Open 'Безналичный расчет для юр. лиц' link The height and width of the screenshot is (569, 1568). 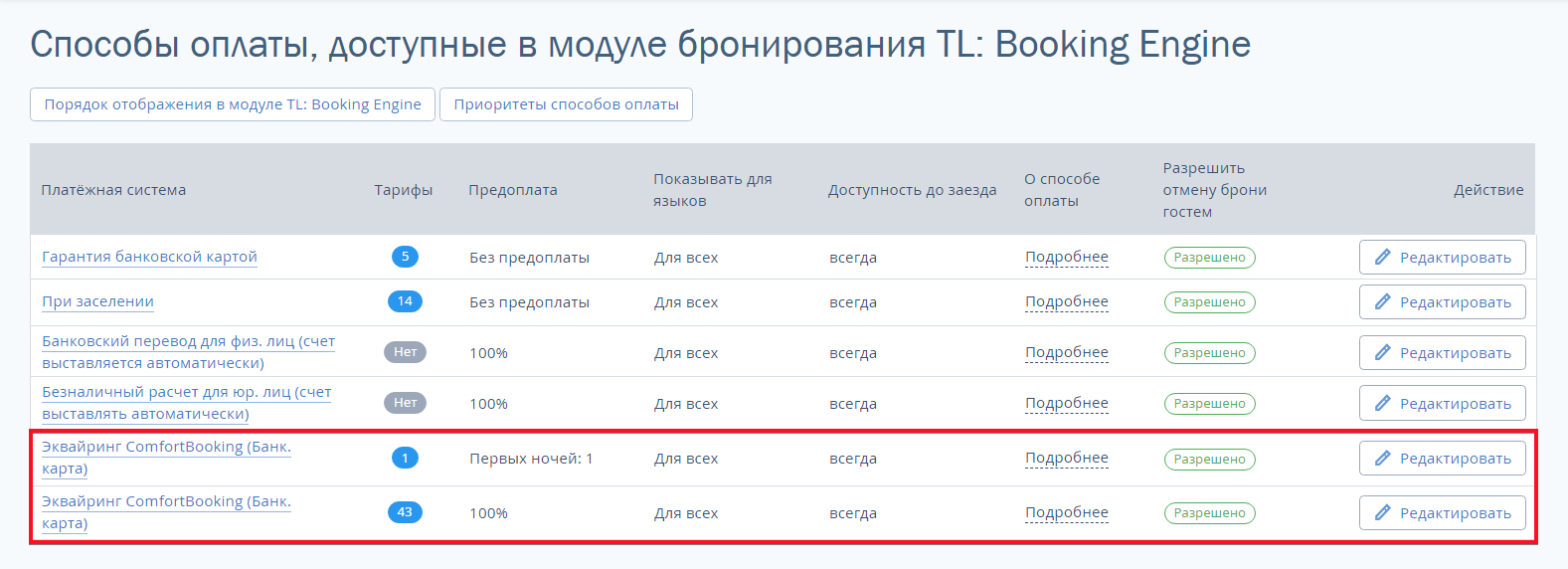point(187,403)
